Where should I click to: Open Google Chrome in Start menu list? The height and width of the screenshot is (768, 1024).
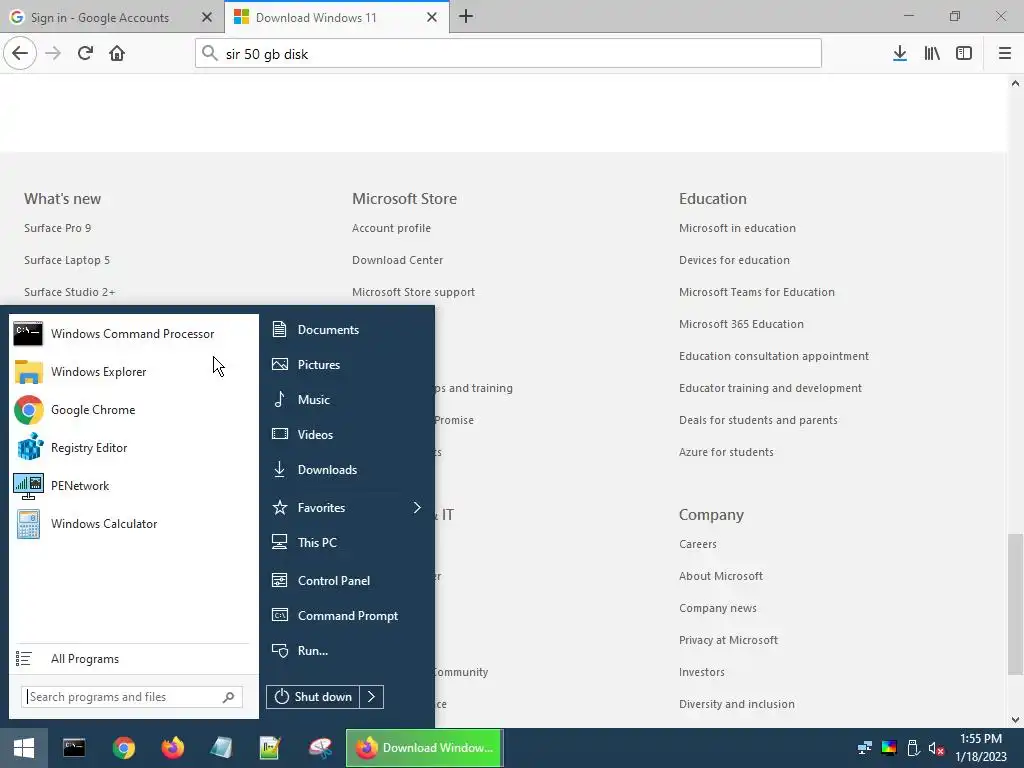pos(134,409)
